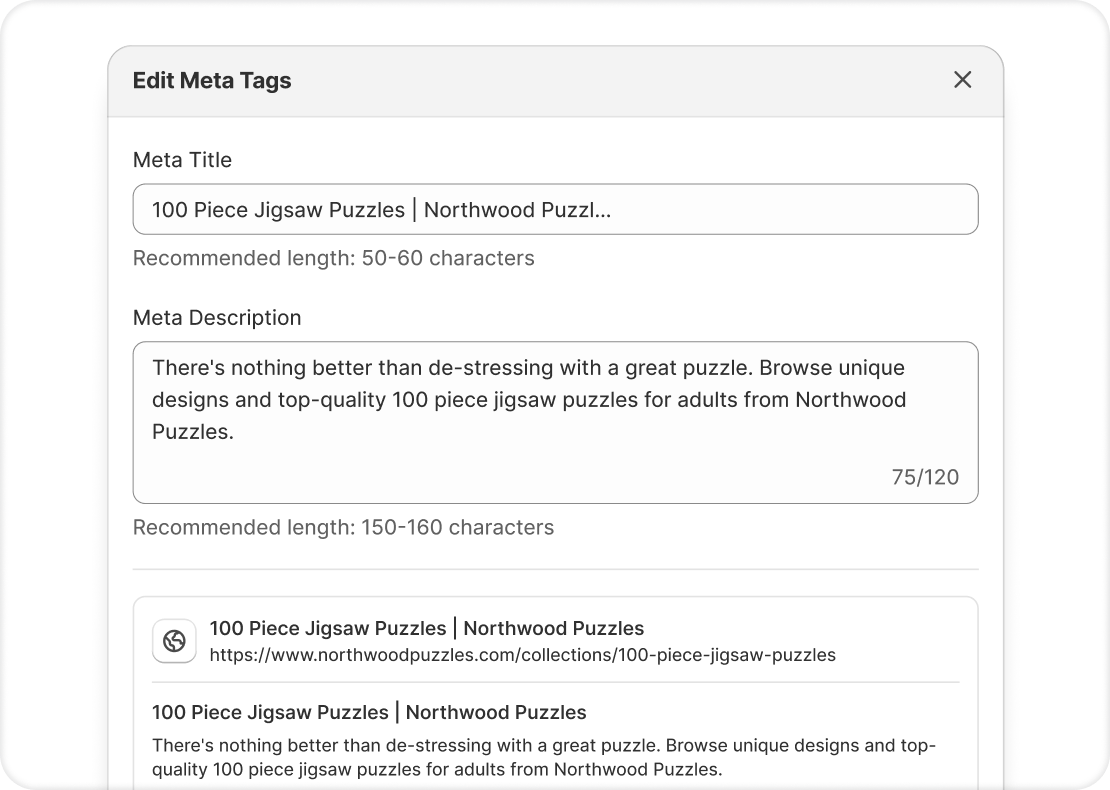This screenshot has width=1110, height=790.
Task: Click the 'Edit Meta Tags' dialog heading
Action: pyautogui.click(x=212, y=81)
